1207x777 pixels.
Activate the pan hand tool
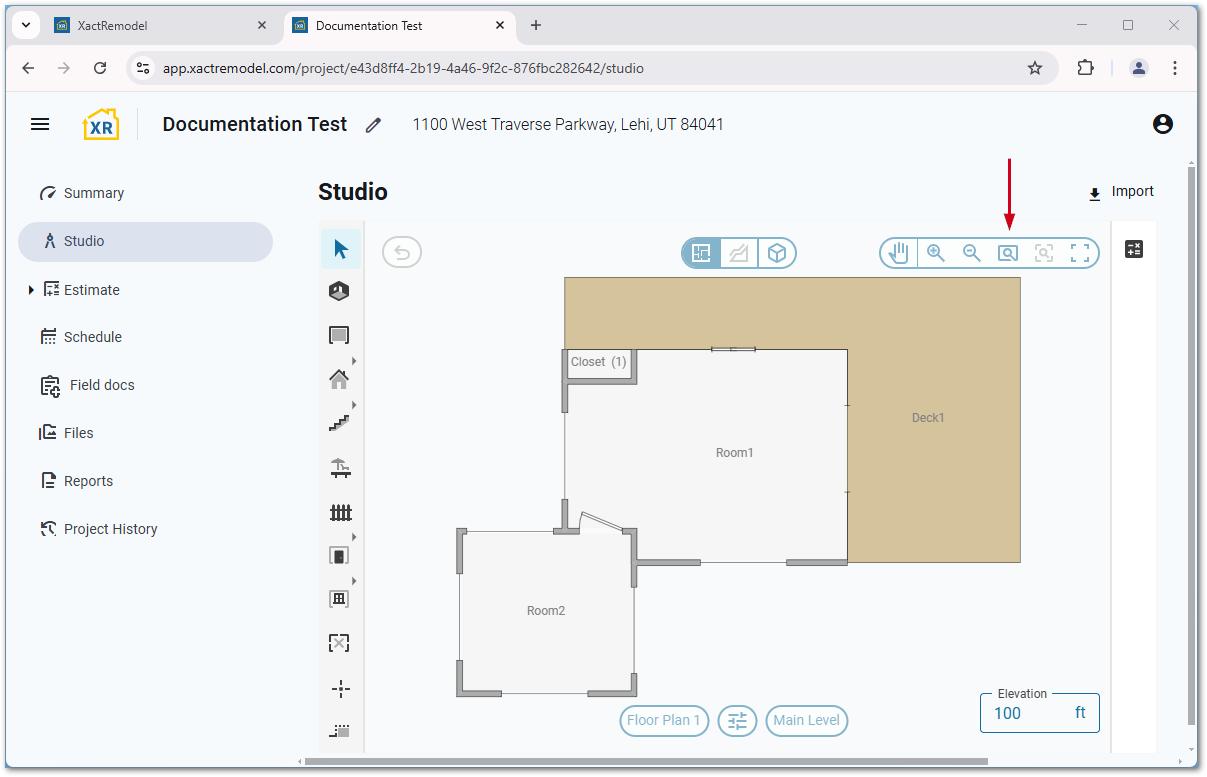click(899, 253)
